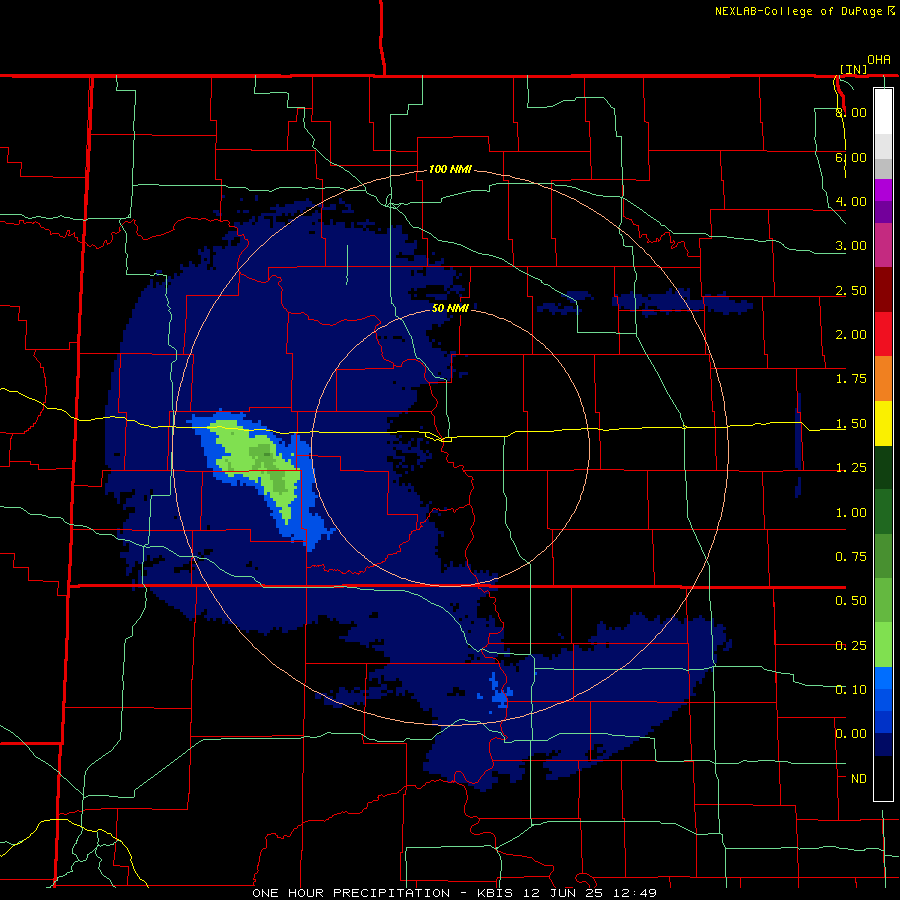Click the 0.75 legend value
The height and width of the screenshot is (900, 900).
[851, 557]
